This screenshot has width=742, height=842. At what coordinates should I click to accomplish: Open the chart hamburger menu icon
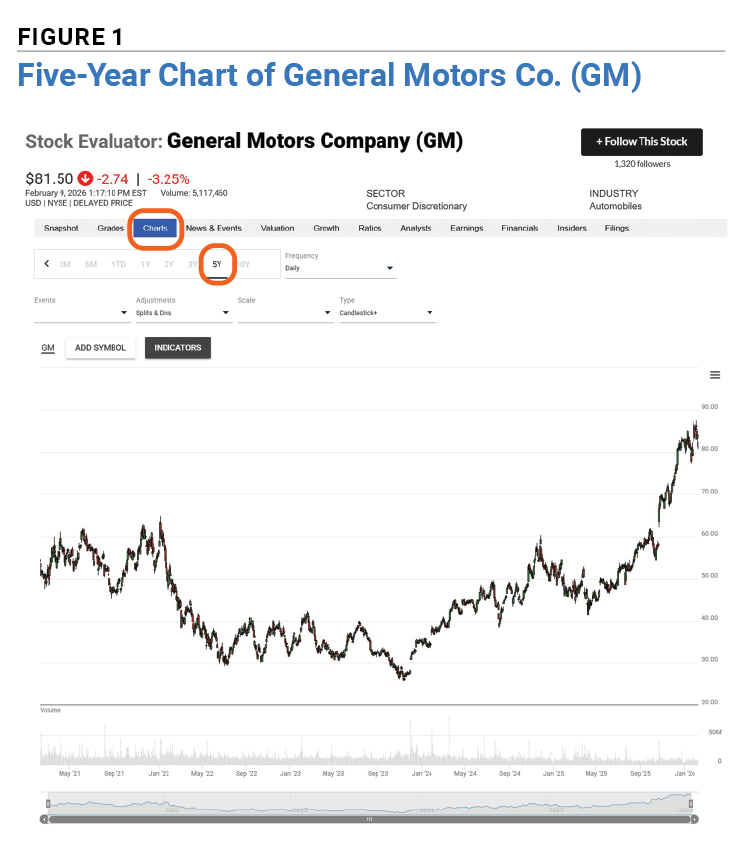click(x=715, y=375)
